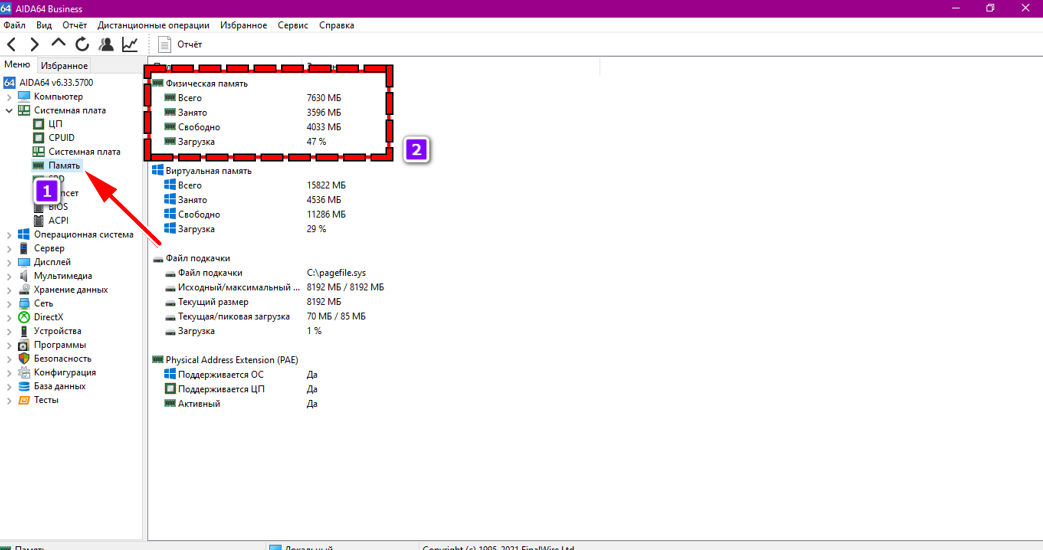Click the Back navigation arrow in toolbar
Screen dimensions: 1043x550
12,45
